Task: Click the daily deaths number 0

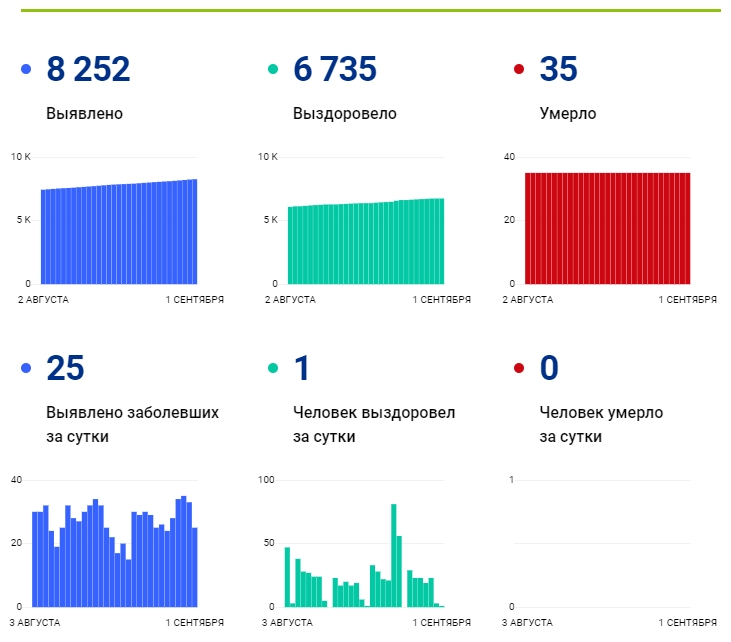Action: [549, 368]
